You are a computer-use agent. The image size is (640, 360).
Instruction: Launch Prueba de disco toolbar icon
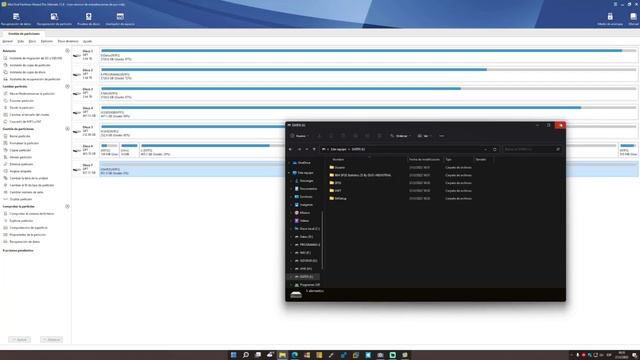click(x=89, y=19)
